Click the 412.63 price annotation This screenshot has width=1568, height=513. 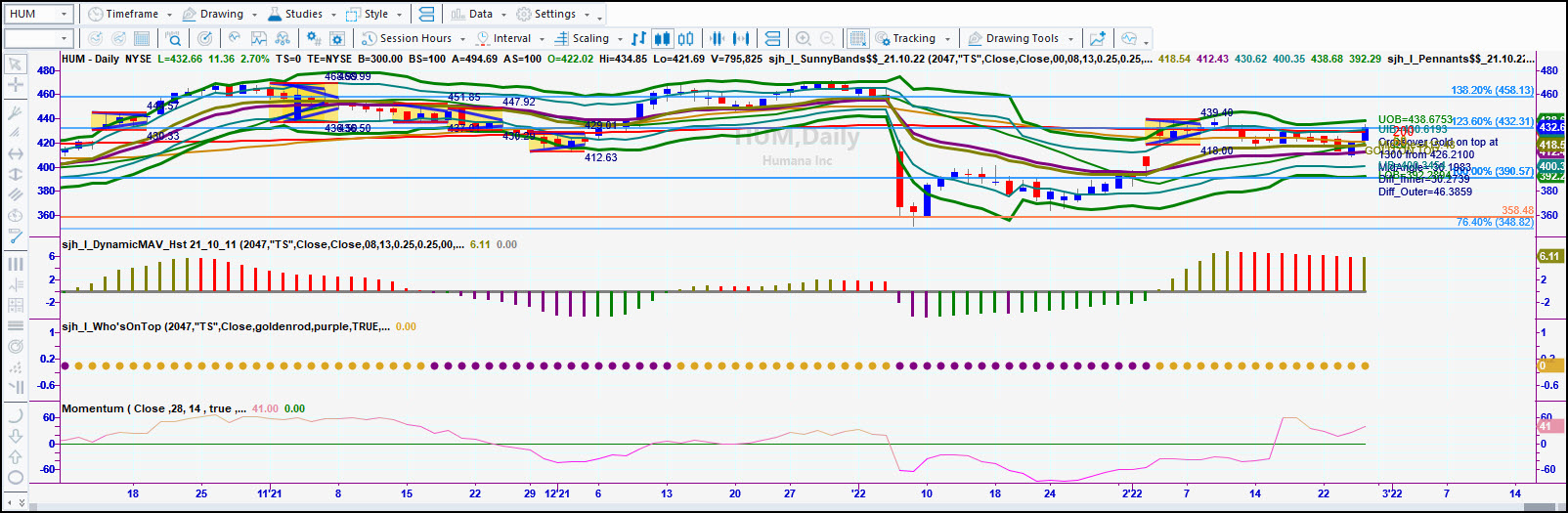600,157
